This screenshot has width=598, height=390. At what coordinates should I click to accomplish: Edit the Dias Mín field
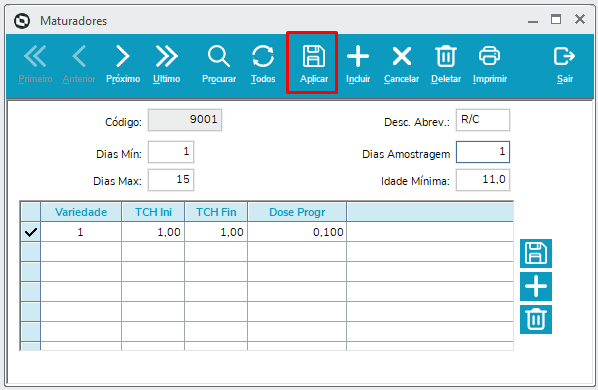[171, 152]
